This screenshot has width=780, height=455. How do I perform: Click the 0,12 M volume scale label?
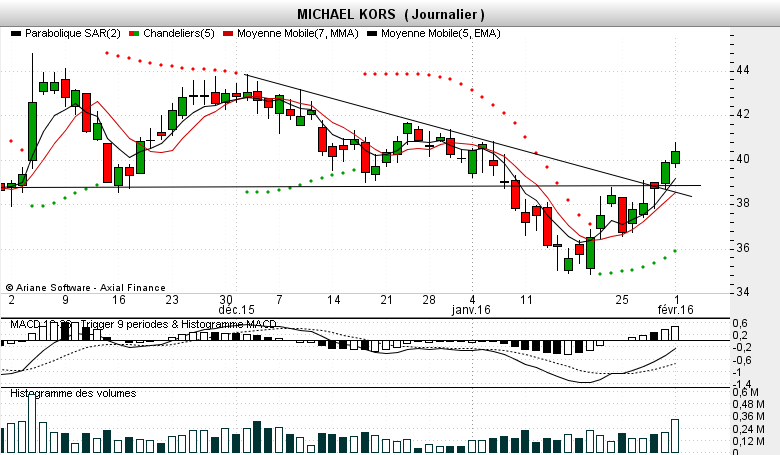[748, 442]
